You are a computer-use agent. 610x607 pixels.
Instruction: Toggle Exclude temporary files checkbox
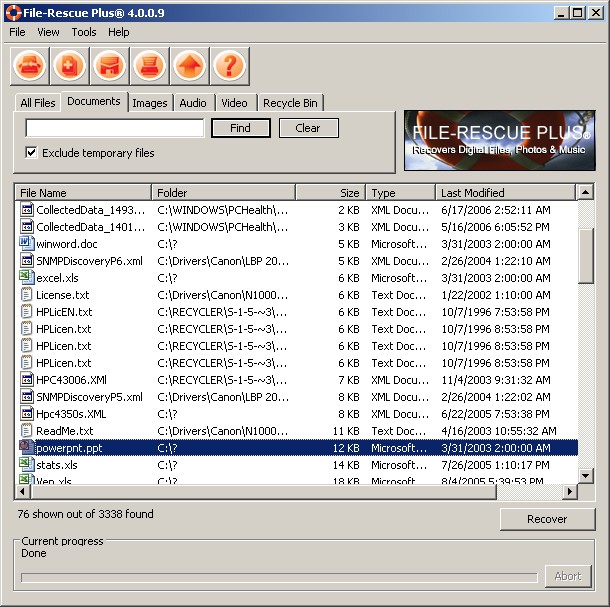pyautogui.click(x=31, y=153)
